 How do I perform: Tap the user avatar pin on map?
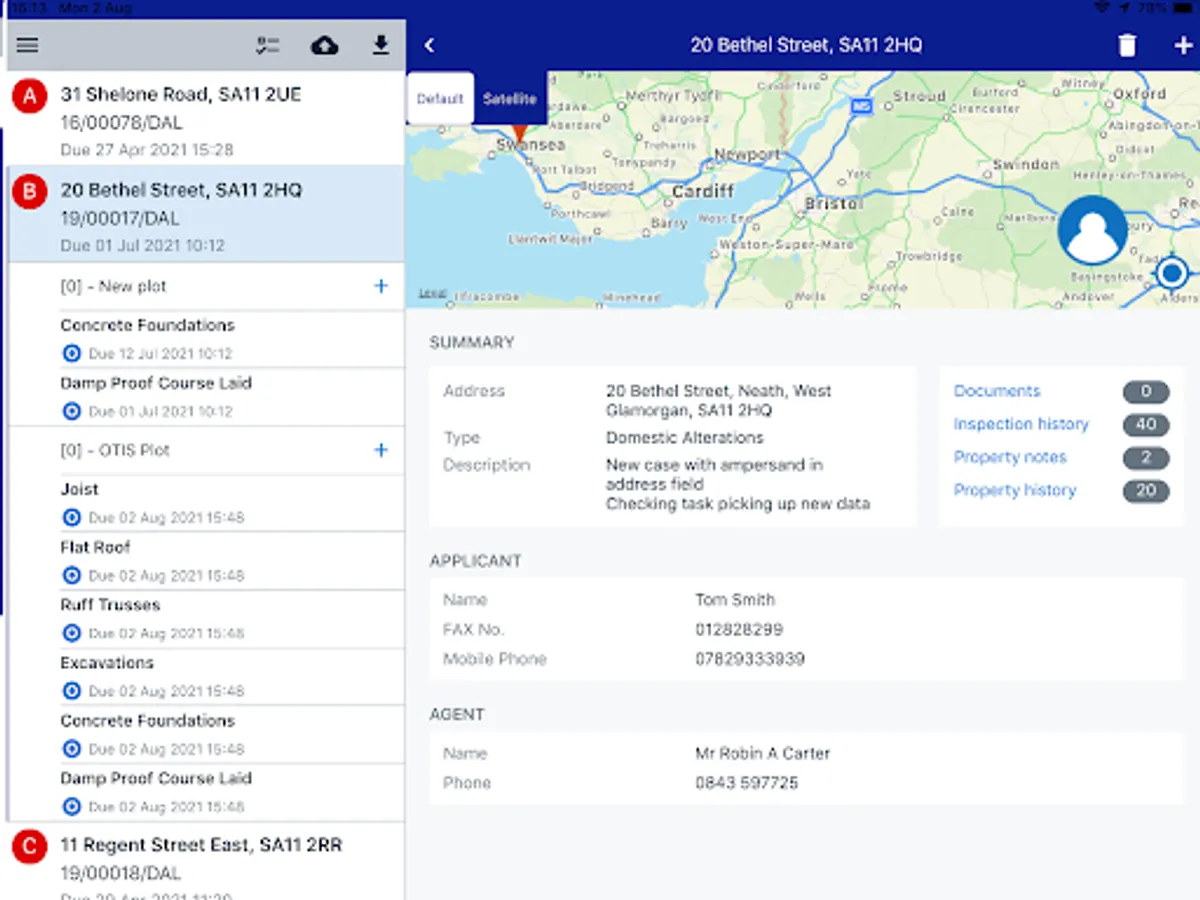(x=1092, y=231)
